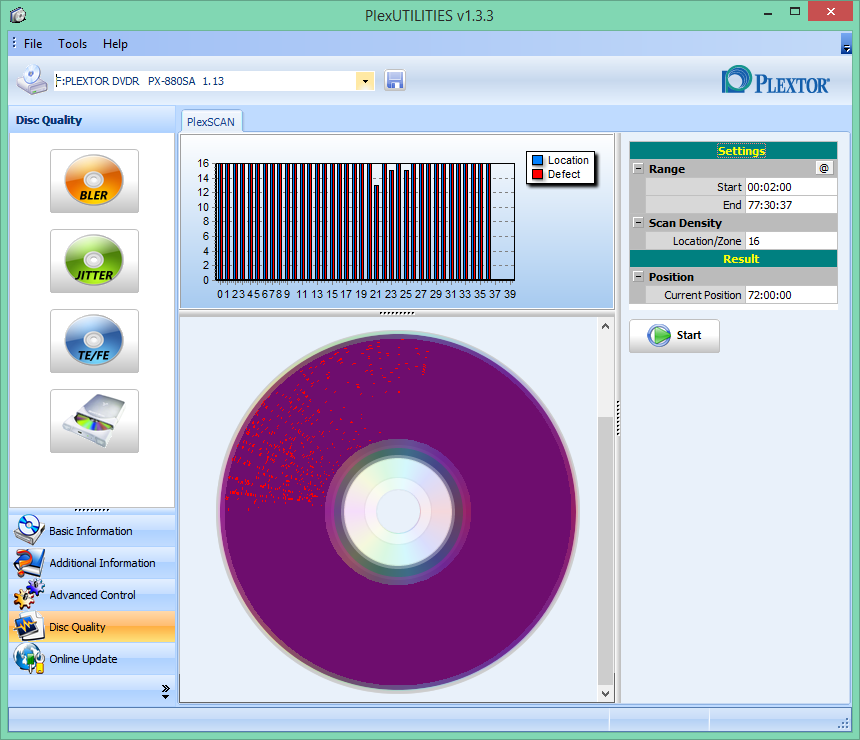
Task: Click the save floppy disk icon
Action: [x=395, y=81]
